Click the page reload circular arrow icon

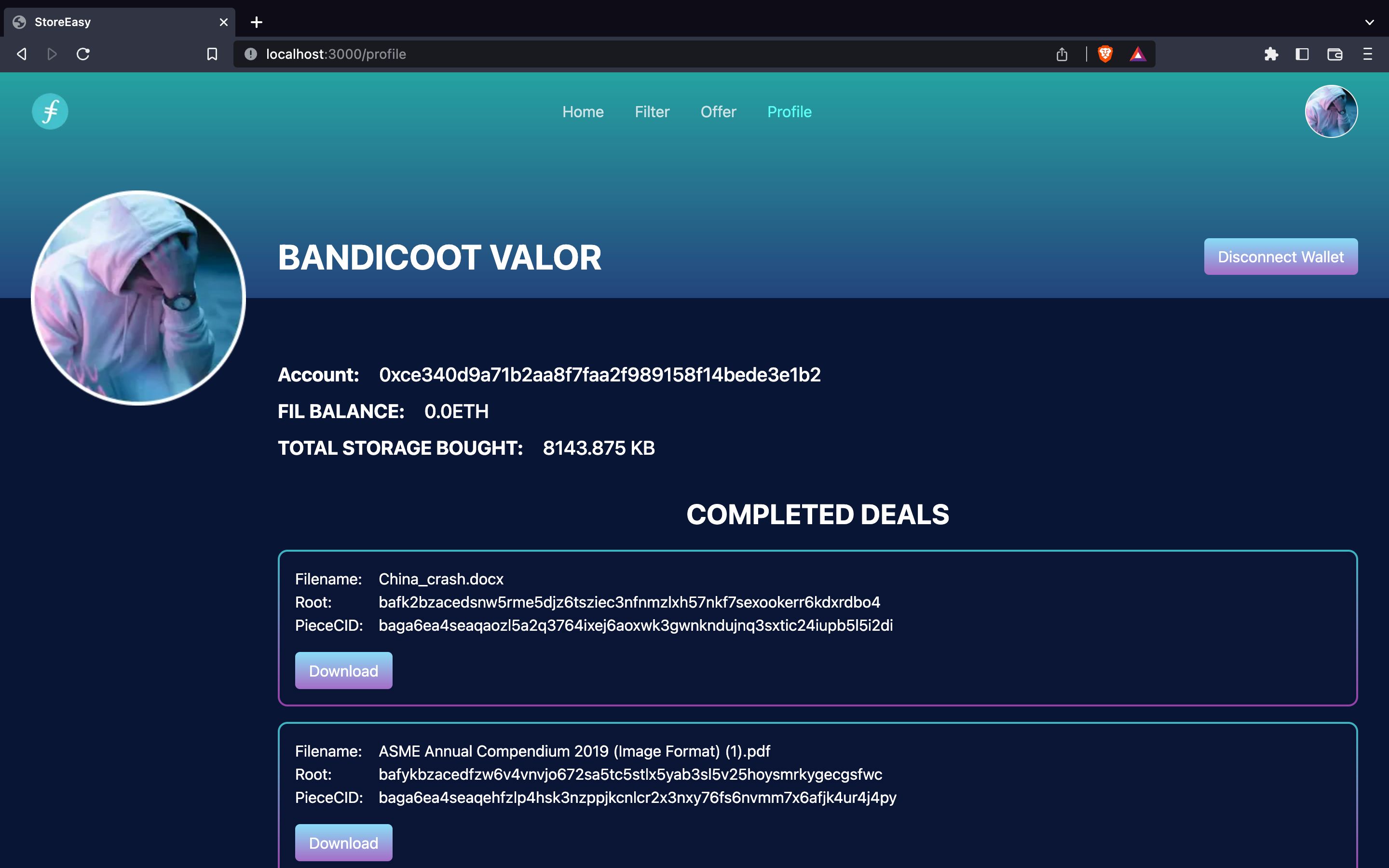(84, 54)
